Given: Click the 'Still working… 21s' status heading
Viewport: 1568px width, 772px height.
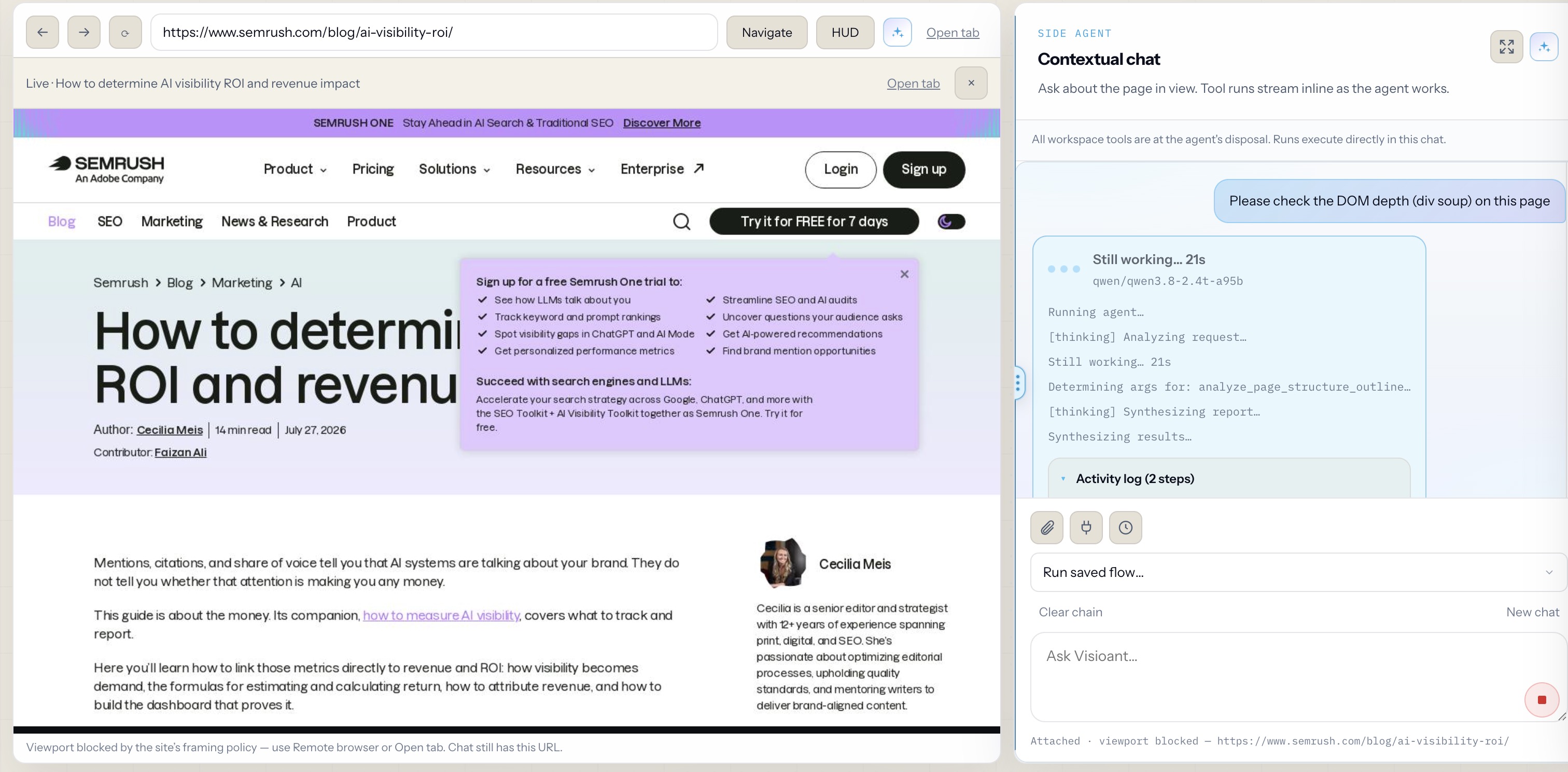Looking at the screenshot, I should [x=1149, y=259].
